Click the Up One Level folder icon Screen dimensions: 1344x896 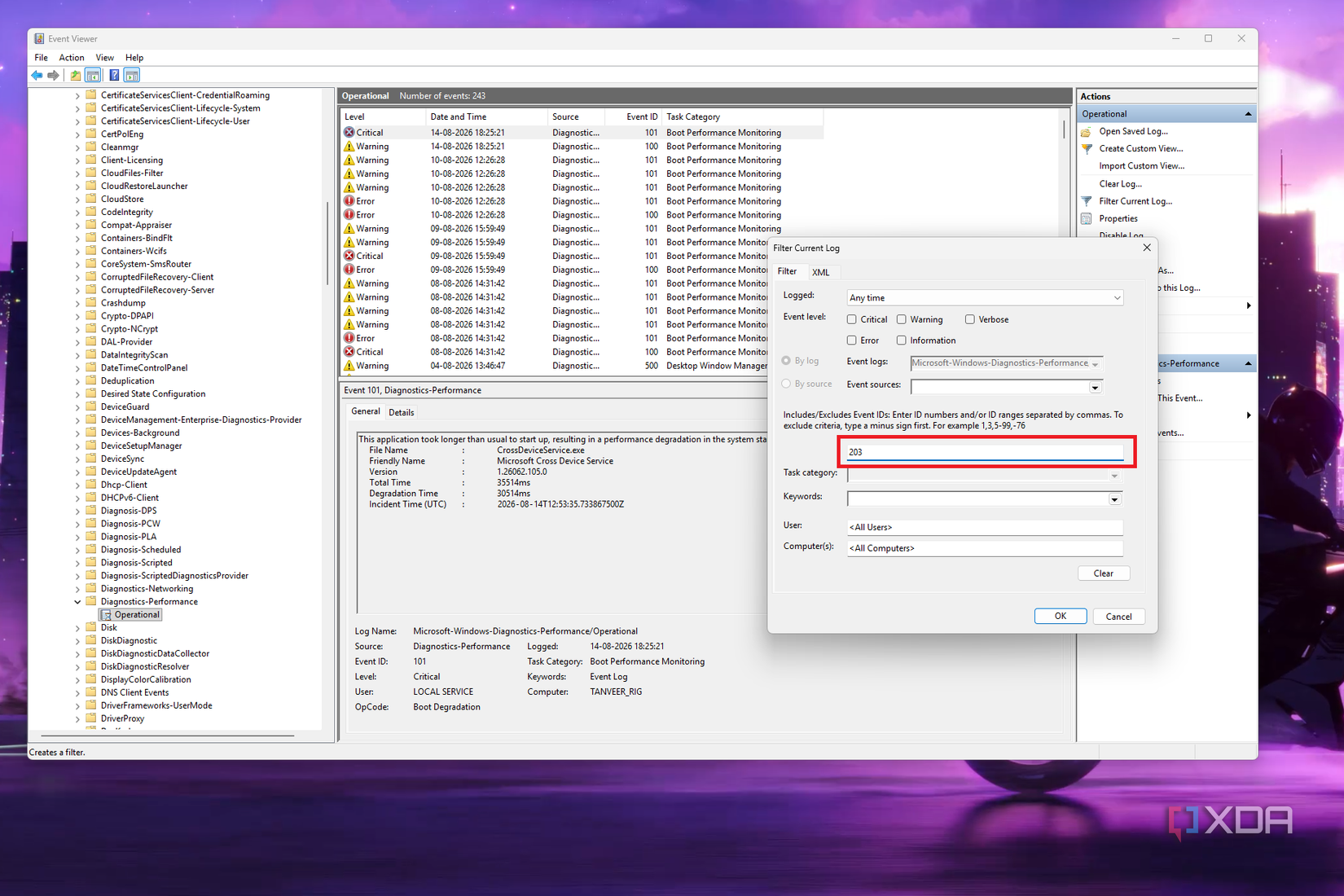pos(75,75)
